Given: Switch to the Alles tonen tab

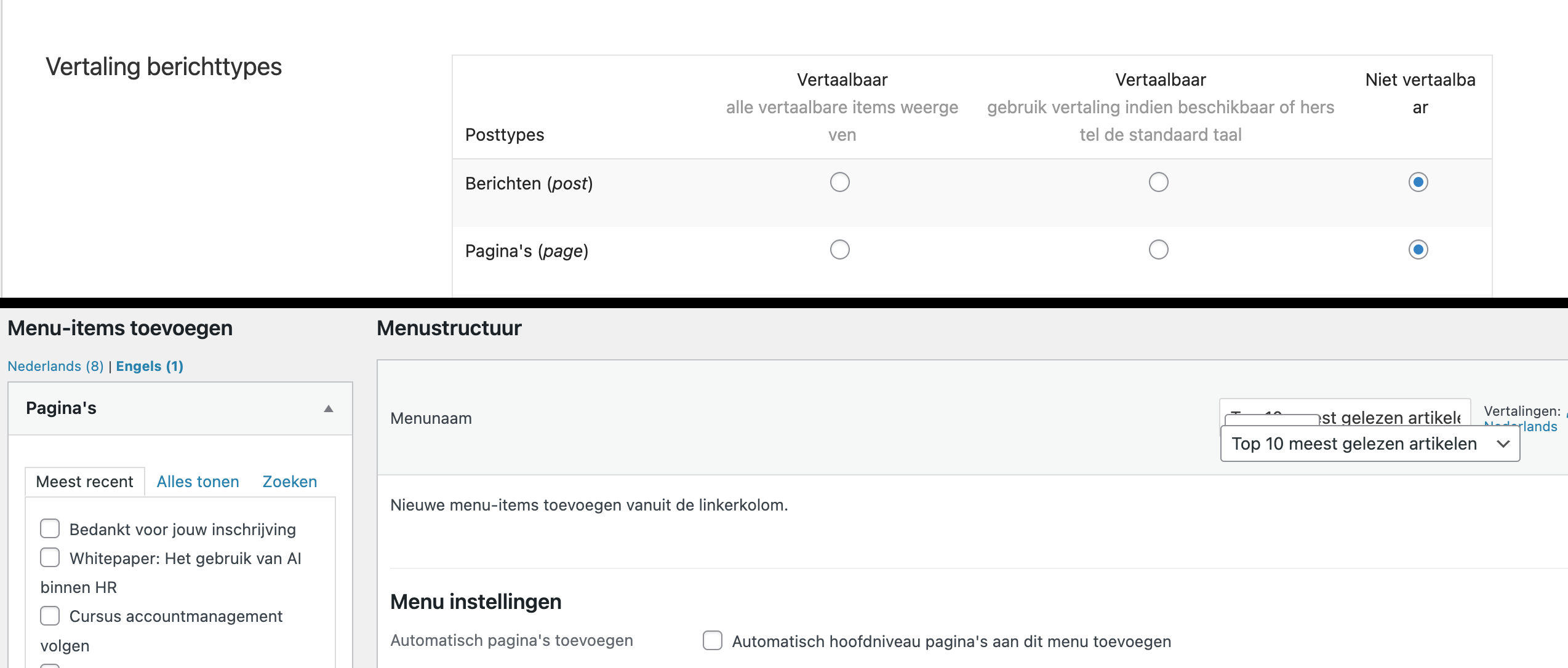Looking at the screenshot, I should (x=198, y=482).
